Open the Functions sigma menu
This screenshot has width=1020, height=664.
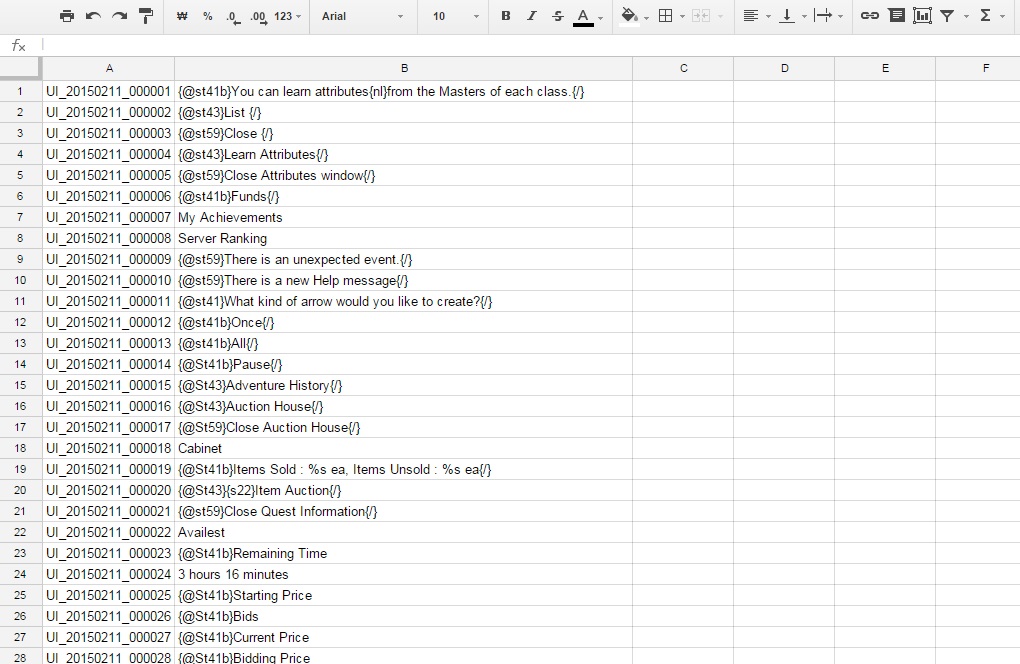click(x=986, y=16)
